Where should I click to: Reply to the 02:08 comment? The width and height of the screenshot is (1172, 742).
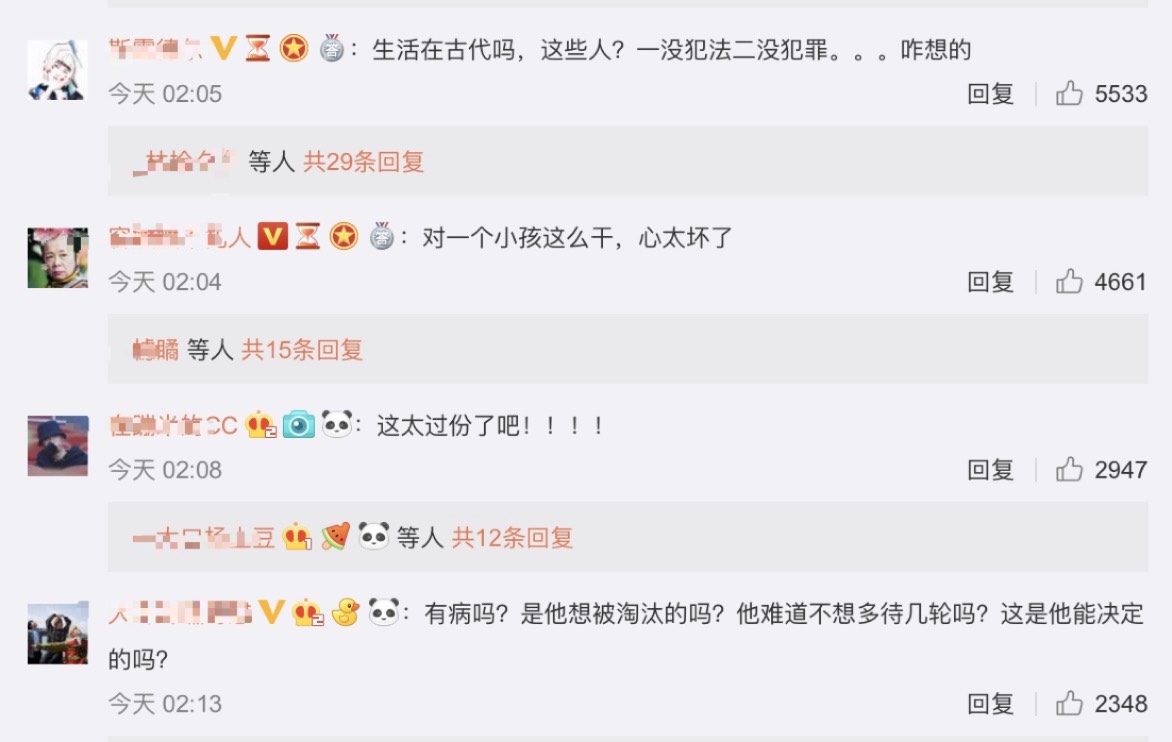990,469
